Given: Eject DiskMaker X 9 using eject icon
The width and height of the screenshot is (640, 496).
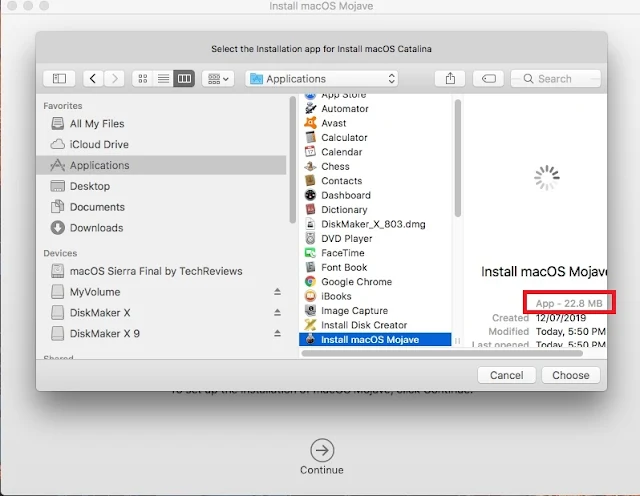Looking at the screenshot, I should pyautogui.click(x=277, y=334).
